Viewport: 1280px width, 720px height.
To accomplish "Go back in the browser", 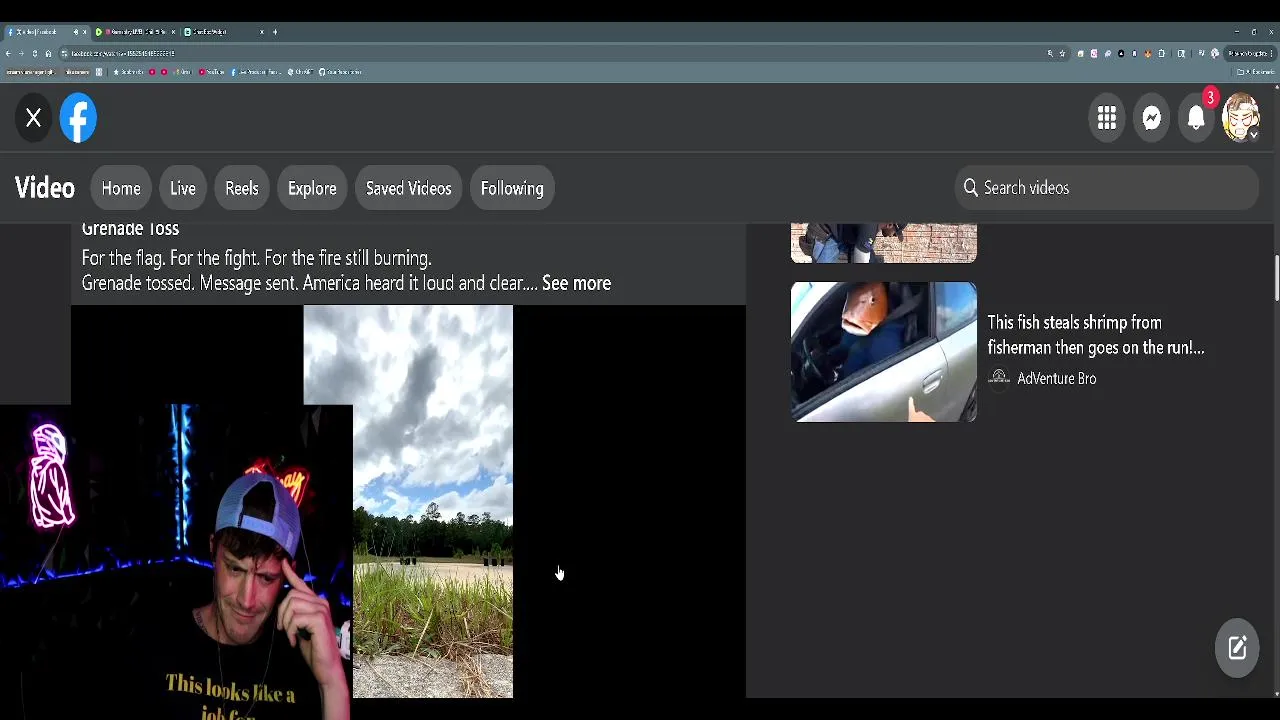I will [x=8, y=53].
